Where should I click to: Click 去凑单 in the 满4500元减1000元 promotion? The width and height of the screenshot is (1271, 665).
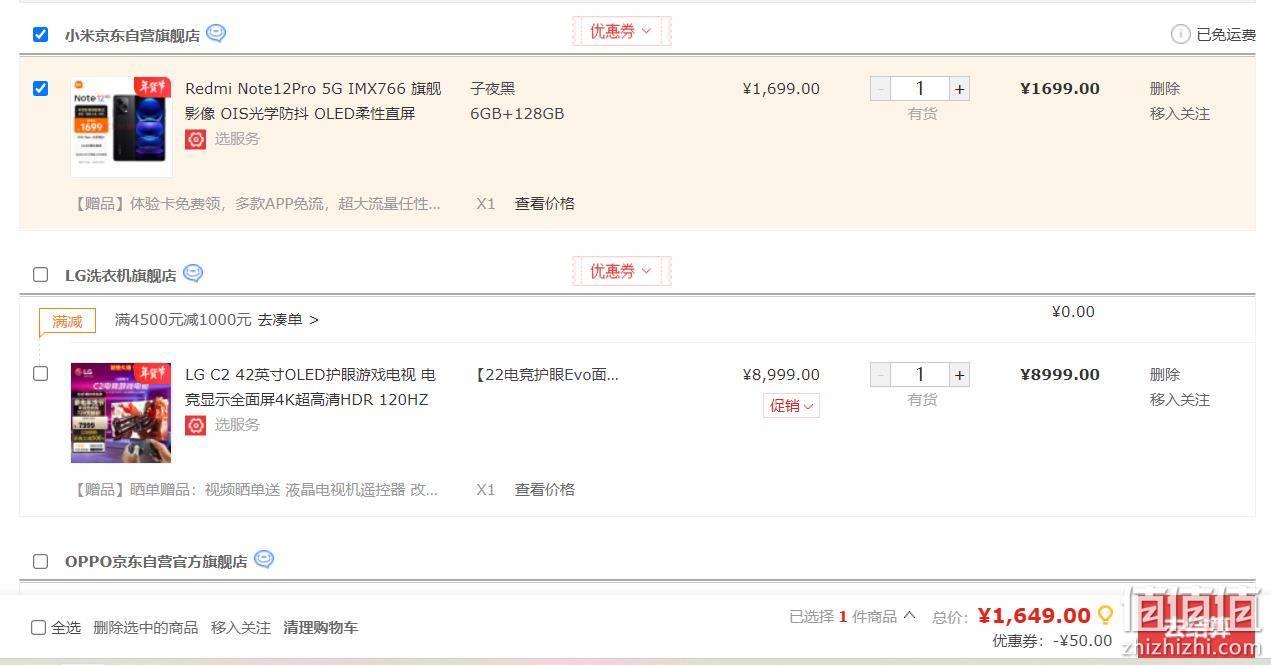click(x=288, y=320)
